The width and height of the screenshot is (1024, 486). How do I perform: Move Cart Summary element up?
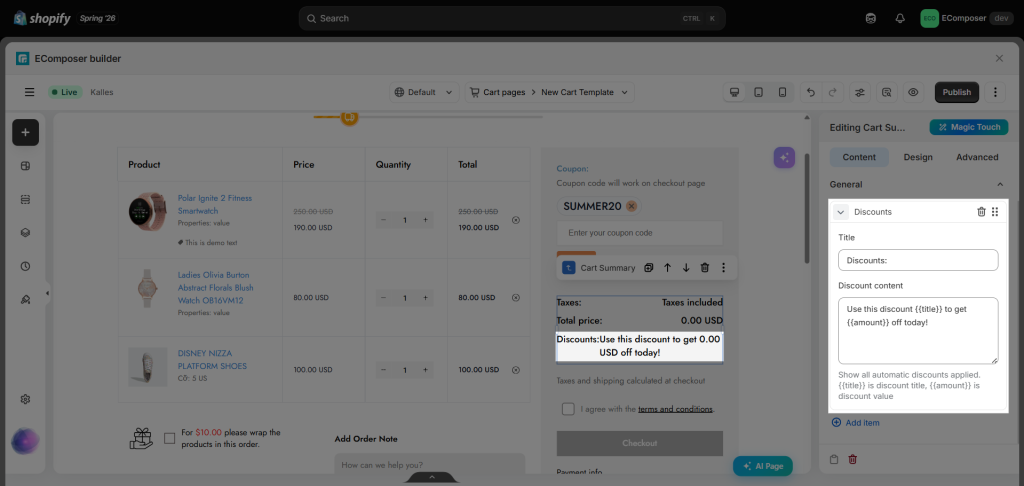click(667, 268)
